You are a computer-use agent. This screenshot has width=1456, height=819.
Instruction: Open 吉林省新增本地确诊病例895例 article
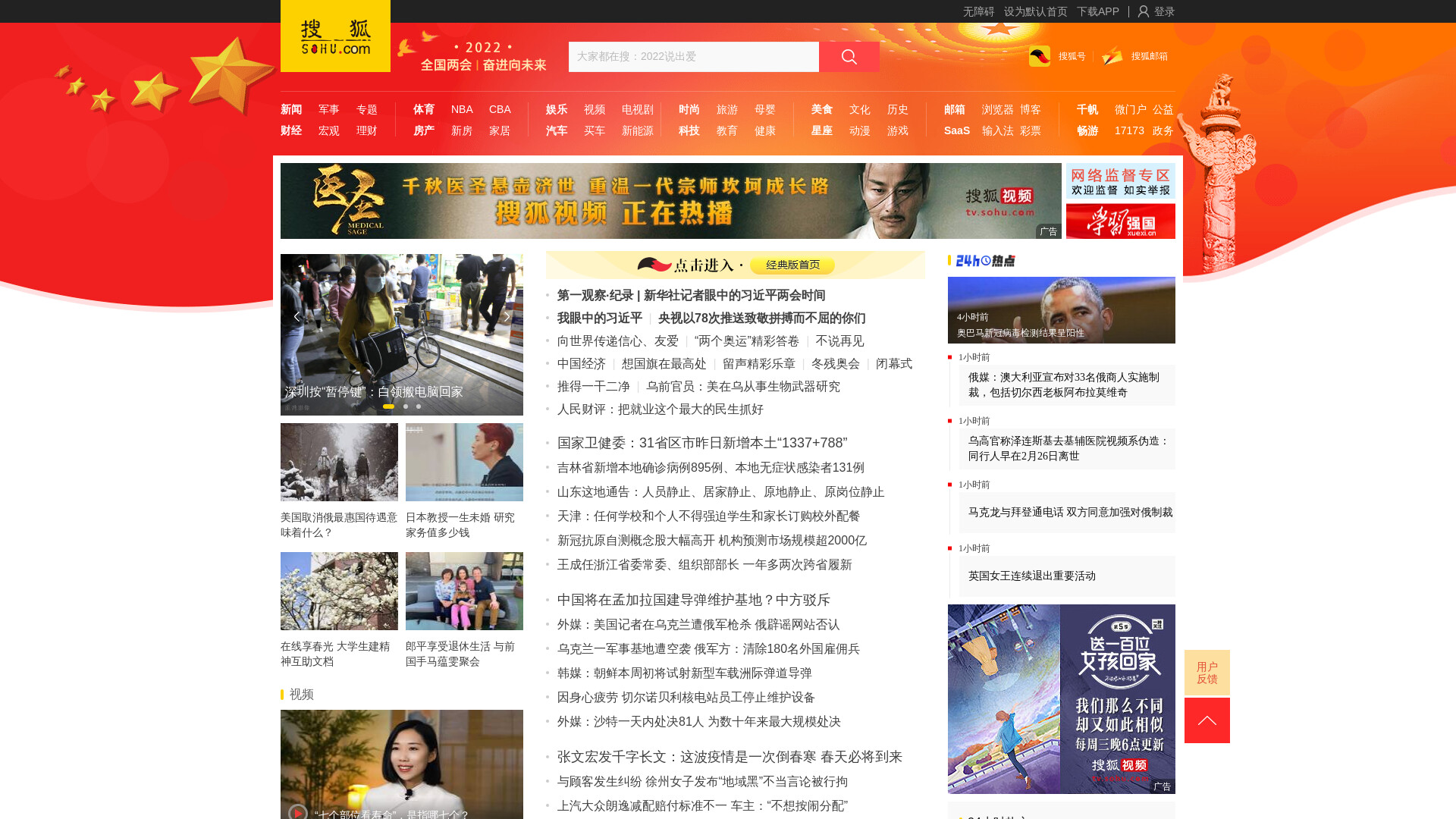[x=711, y=468]
